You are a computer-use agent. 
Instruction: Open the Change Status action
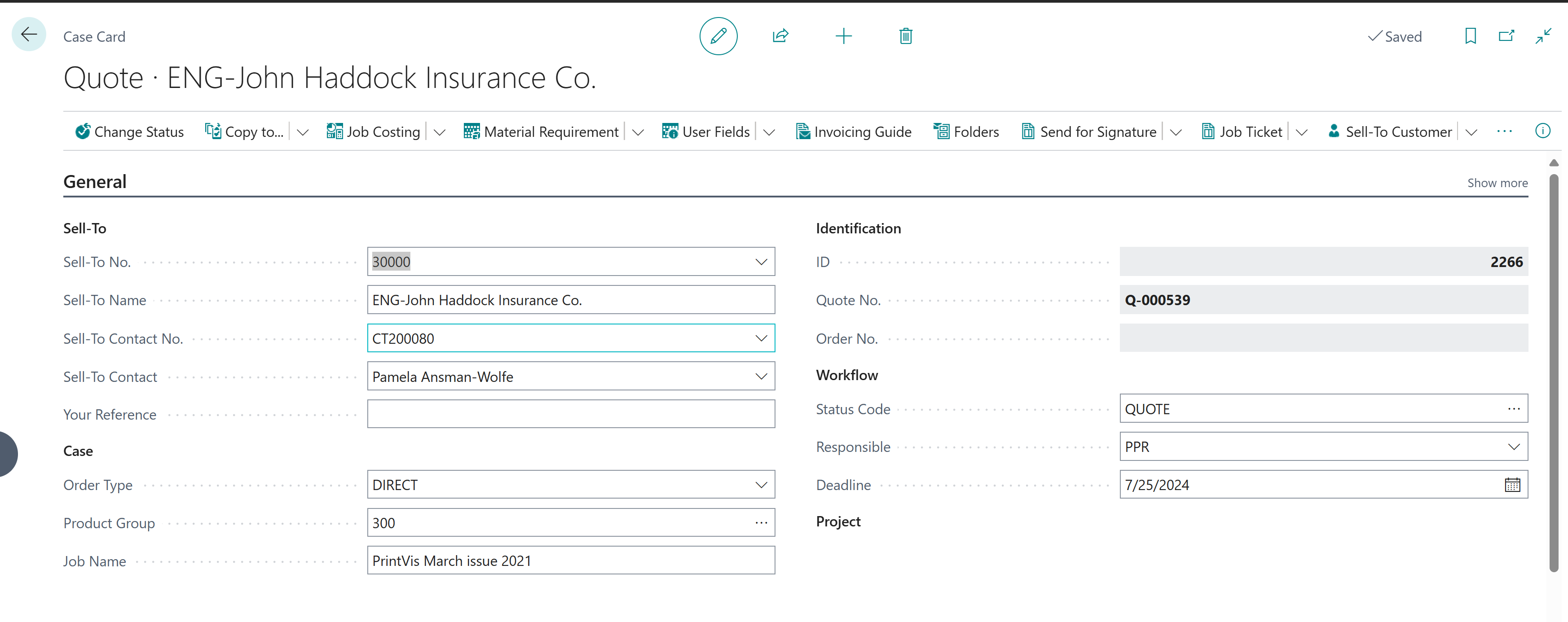[x=130, y=131]
